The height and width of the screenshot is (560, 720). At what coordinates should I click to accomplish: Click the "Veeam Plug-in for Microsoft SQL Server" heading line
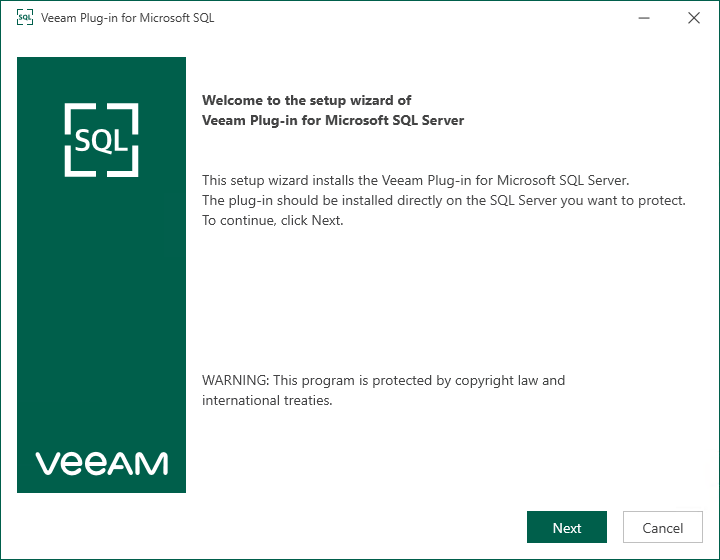coord(333,120)
